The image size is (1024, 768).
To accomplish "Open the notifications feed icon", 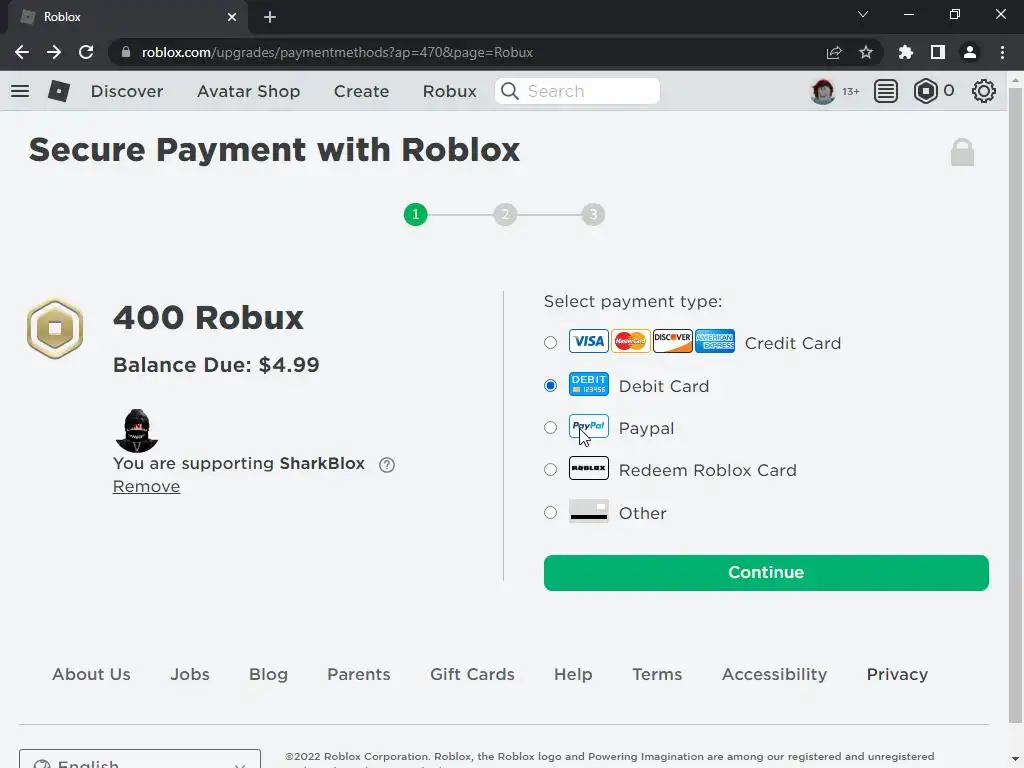I will [886, 91].
